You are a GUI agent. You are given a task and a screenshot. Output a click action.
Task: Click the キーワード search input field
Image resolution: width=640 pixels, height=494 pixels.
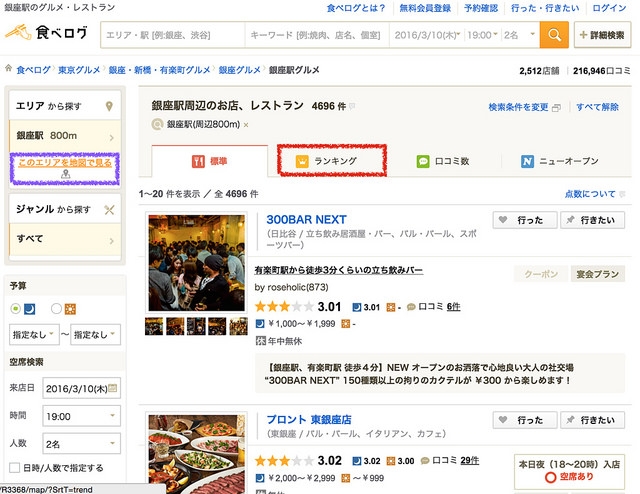[x=317, y=35]
